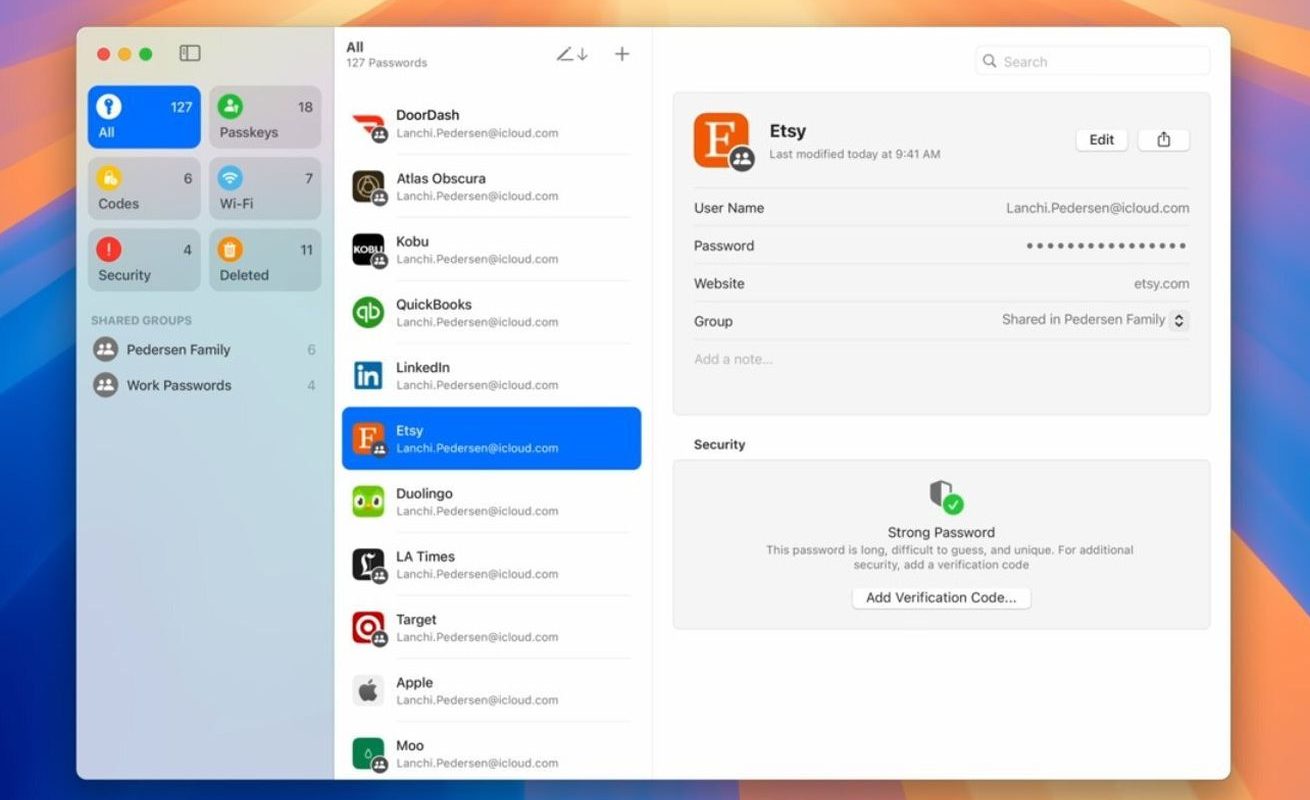This screenshot has width=1310, height=800.
Task: Select the Target entry name
Action: [x=416, y=619]
